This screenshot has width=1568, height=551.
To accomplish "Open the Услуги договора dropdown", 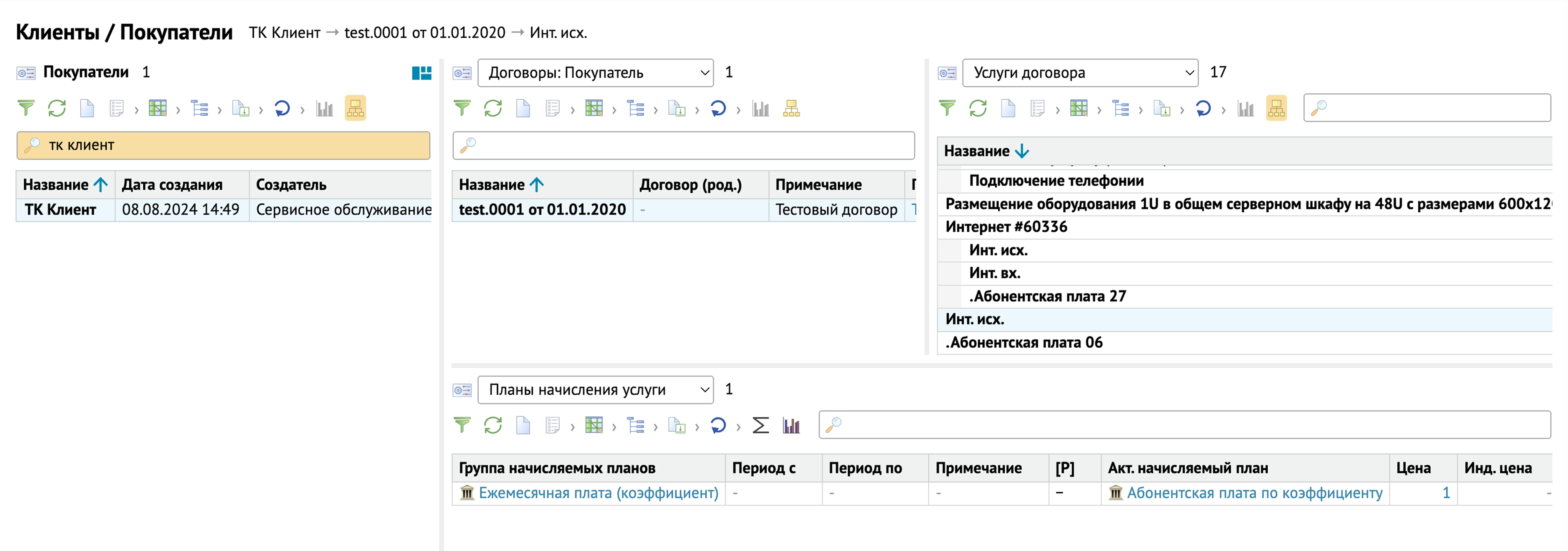I will (x=1080, y=73).
